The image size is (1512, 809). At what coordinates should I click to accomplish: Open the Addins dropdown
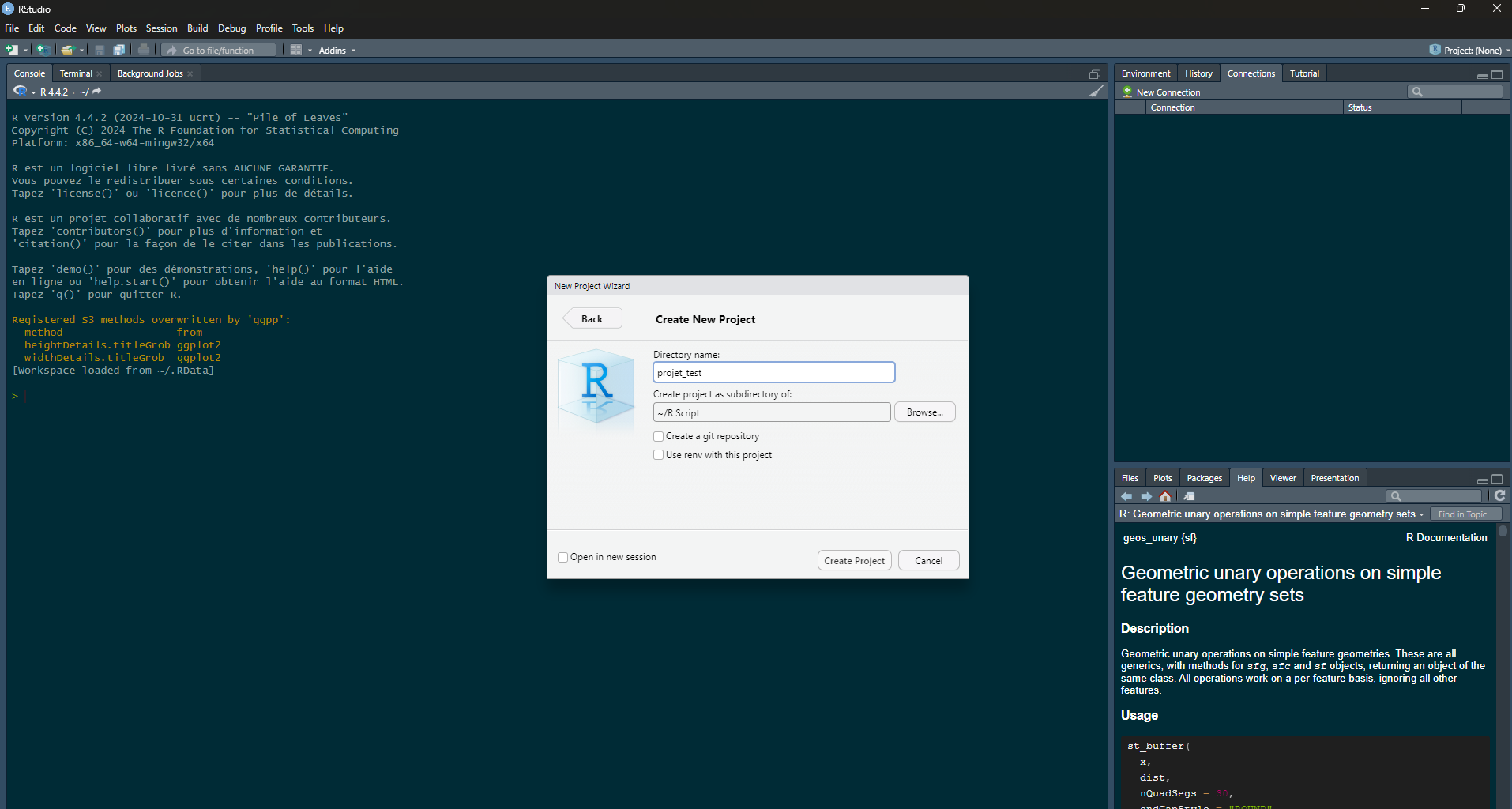[337, 51]
